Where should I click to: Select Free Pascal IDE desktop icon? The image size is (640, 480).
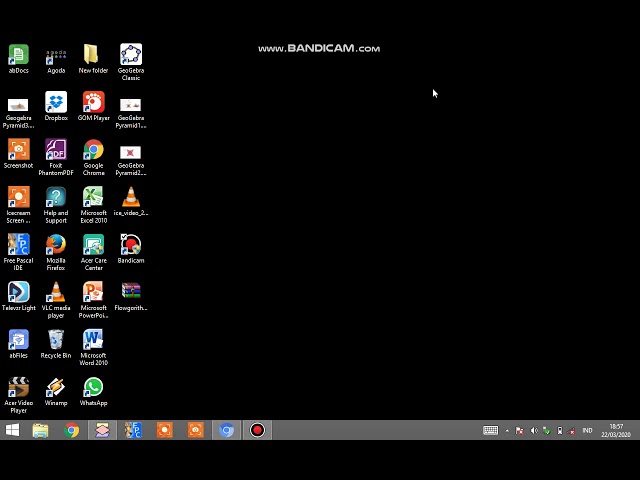18,252
